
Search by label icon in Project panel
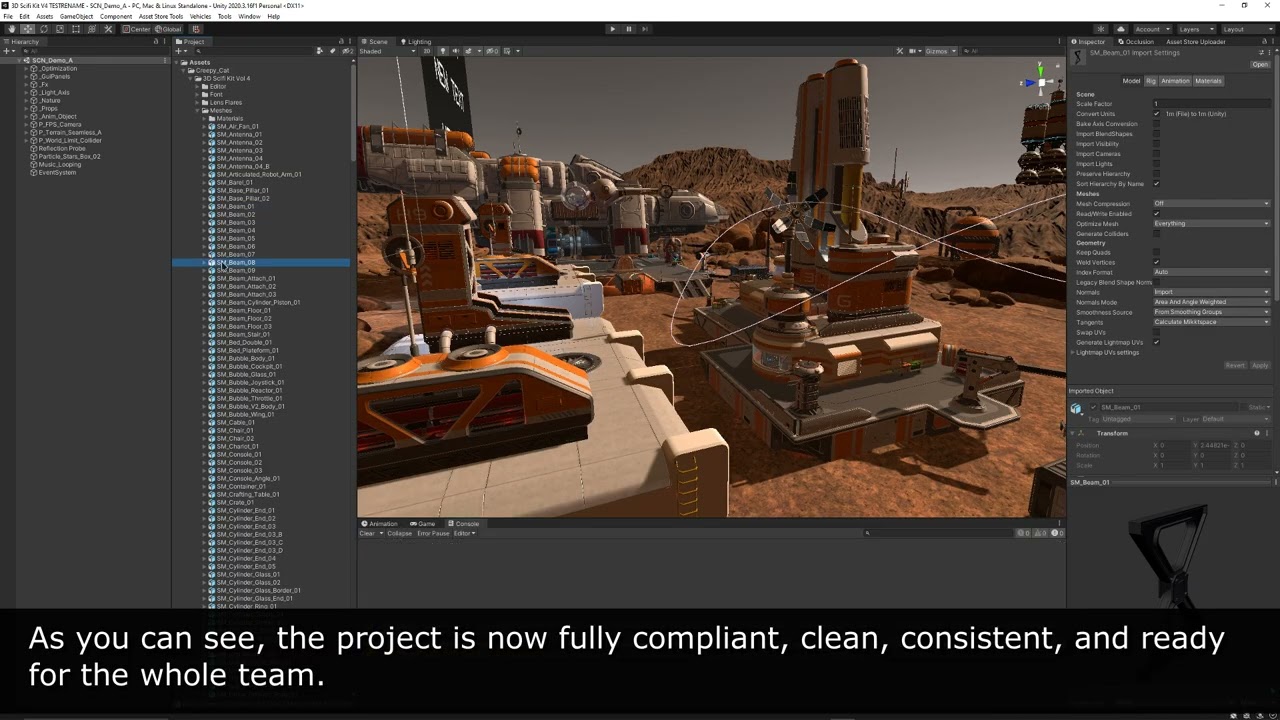(x=333, y=51)
